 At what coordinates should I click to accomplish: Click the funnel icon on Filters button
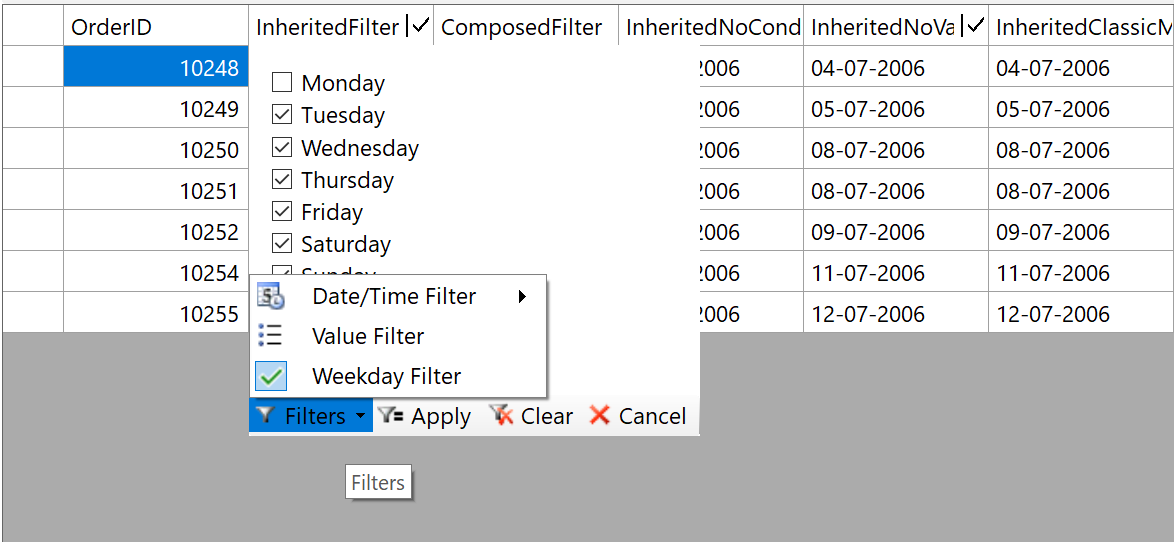(x=265, y=416)
